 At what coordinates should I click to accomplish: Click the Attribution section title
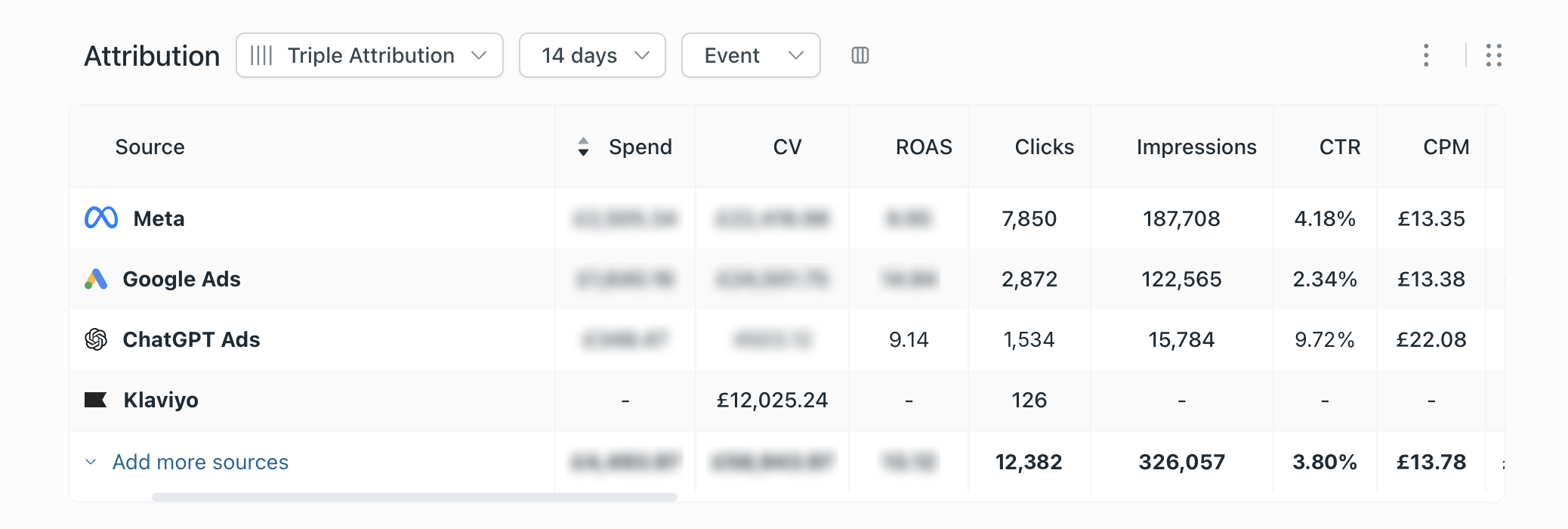152,56
